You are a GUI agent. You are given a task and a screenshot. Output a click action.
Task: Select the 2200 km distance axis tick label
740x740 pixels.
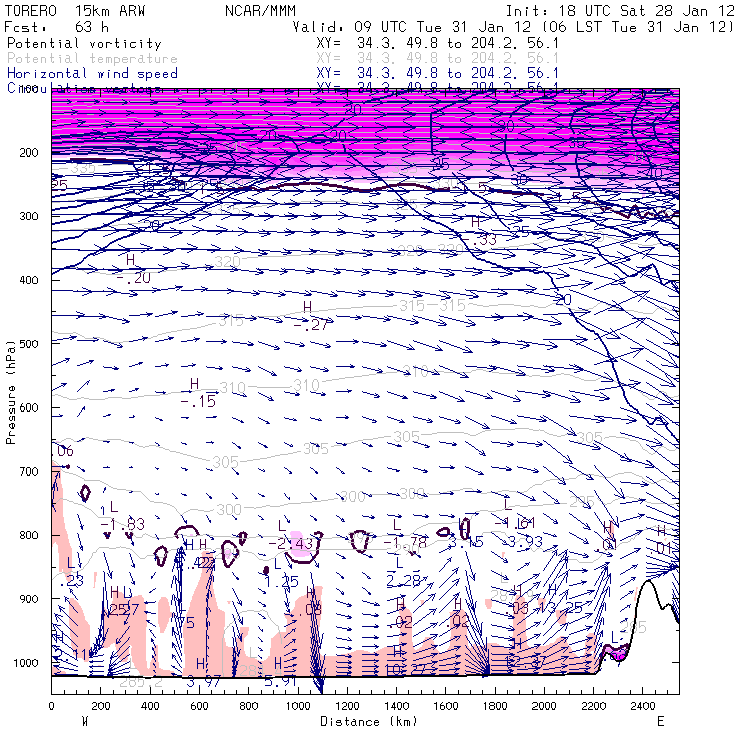click(x=594, y=706)
